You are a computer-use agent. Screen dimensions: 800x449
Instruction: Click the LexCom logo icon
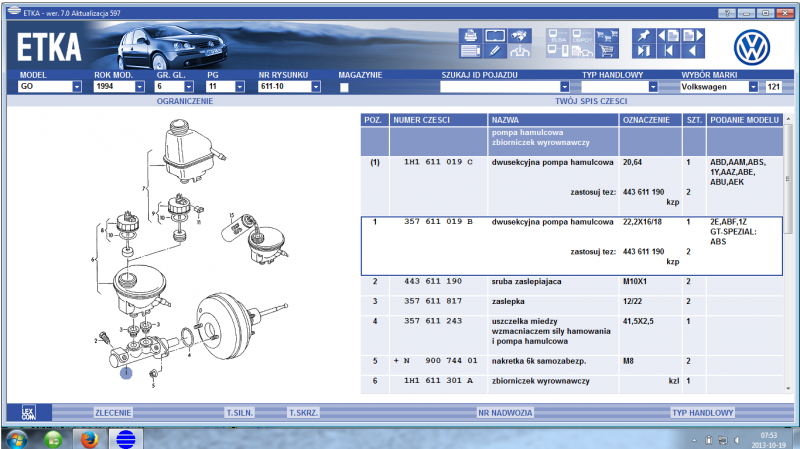[29, 412]
